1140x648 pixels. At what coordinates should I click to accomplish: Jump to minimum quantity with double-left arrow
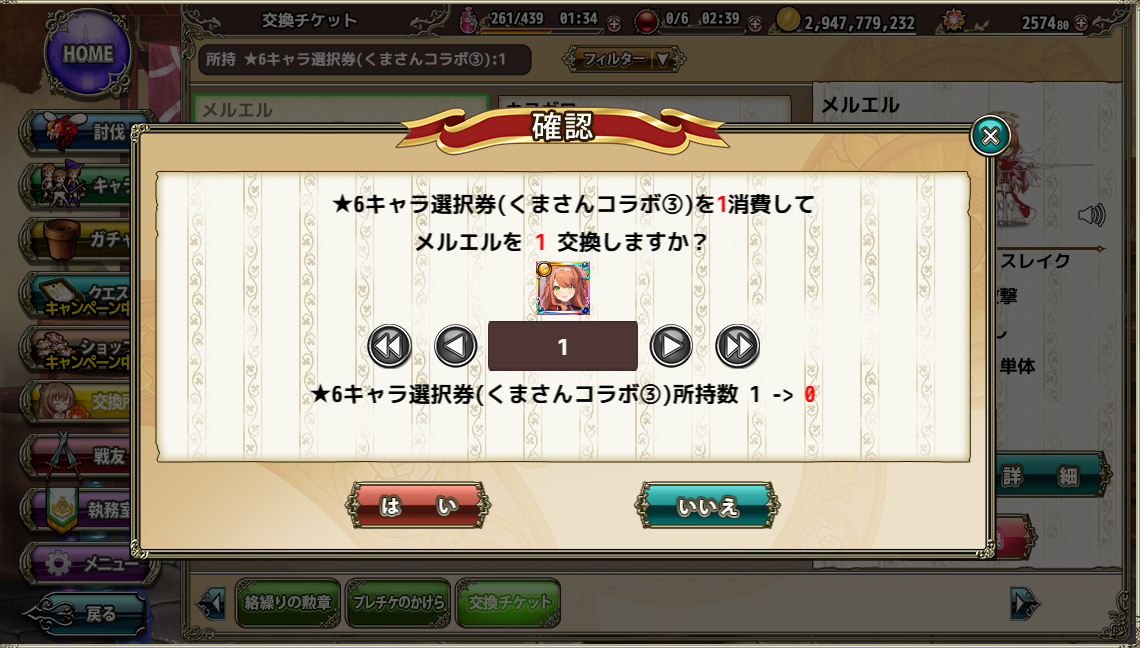(390, 346)
